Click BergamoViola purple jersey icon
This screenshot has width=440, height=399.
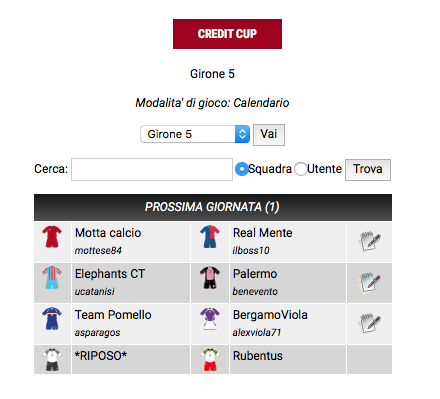click(210, 318)
